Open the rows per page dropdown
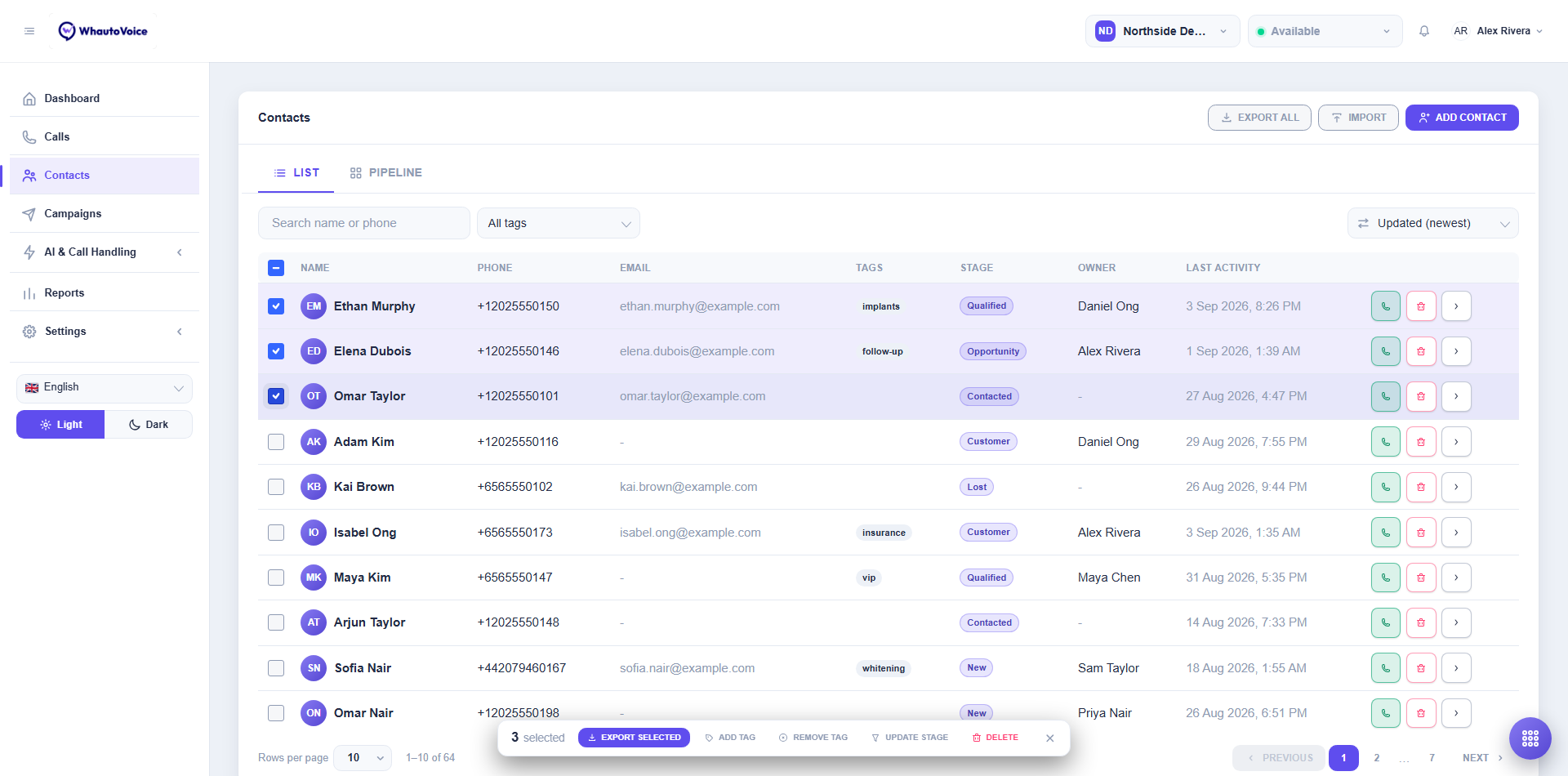The width and height of the screenshot is (1568, 776). 363,758
